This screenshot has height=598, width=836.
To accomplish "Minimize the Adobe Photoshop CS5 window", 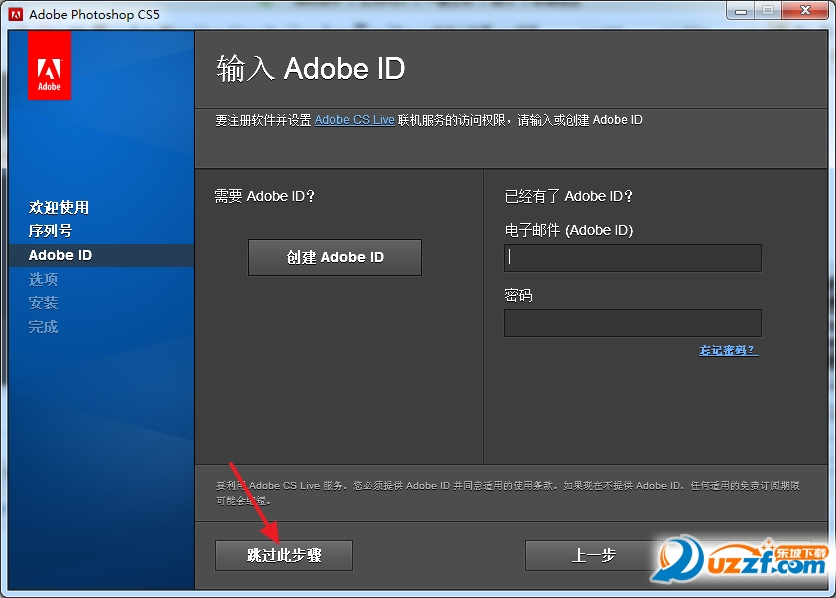I will tap(741, 11).
